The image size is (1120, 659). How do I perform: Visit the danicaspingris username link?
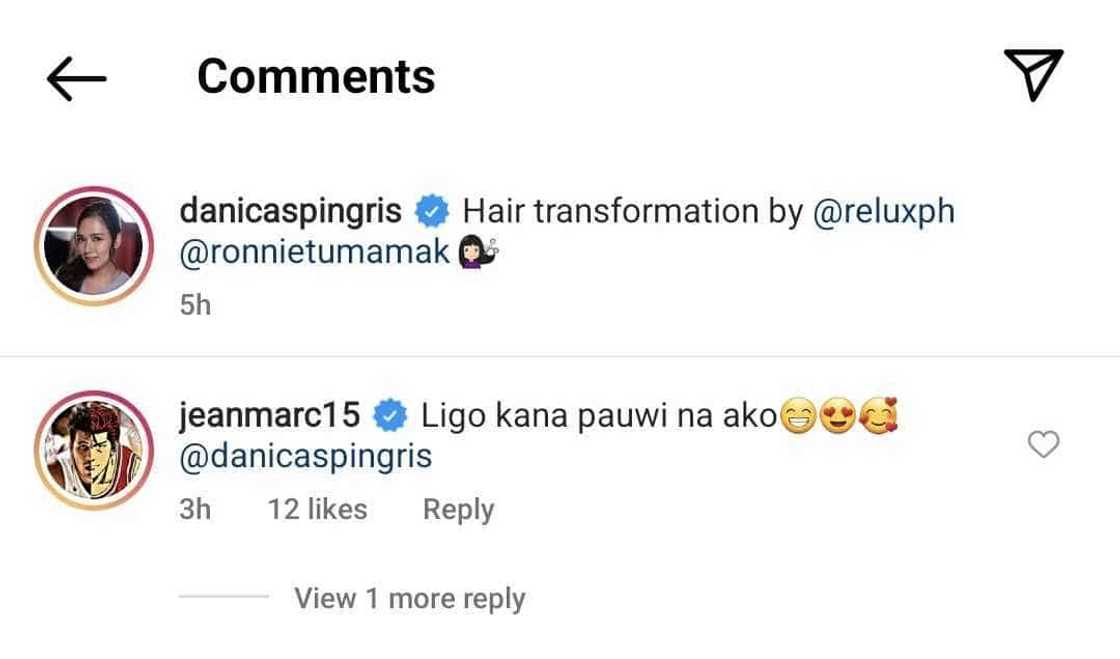290,212
